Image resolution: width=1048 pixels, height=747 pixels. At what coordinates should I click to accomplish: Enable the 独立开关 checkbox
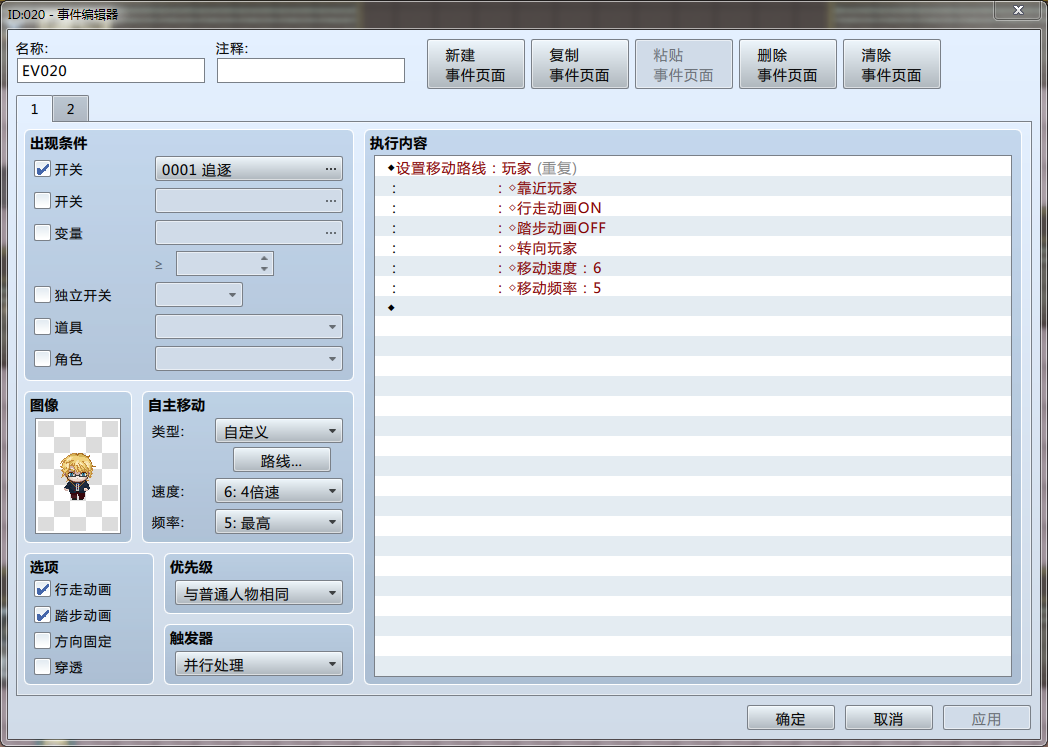(42, 295)
